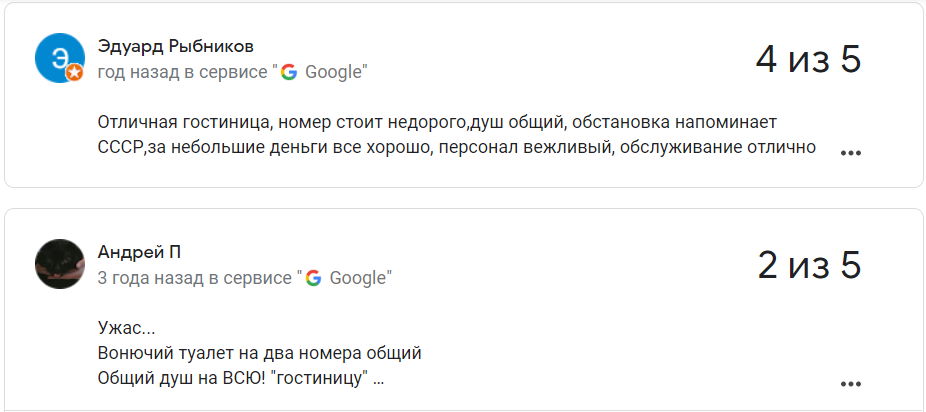Click the "3 года назад в сервисе" timestamp
Image resolution: width=926 pixels, height=412 pixels.
[x=196, y=278]
